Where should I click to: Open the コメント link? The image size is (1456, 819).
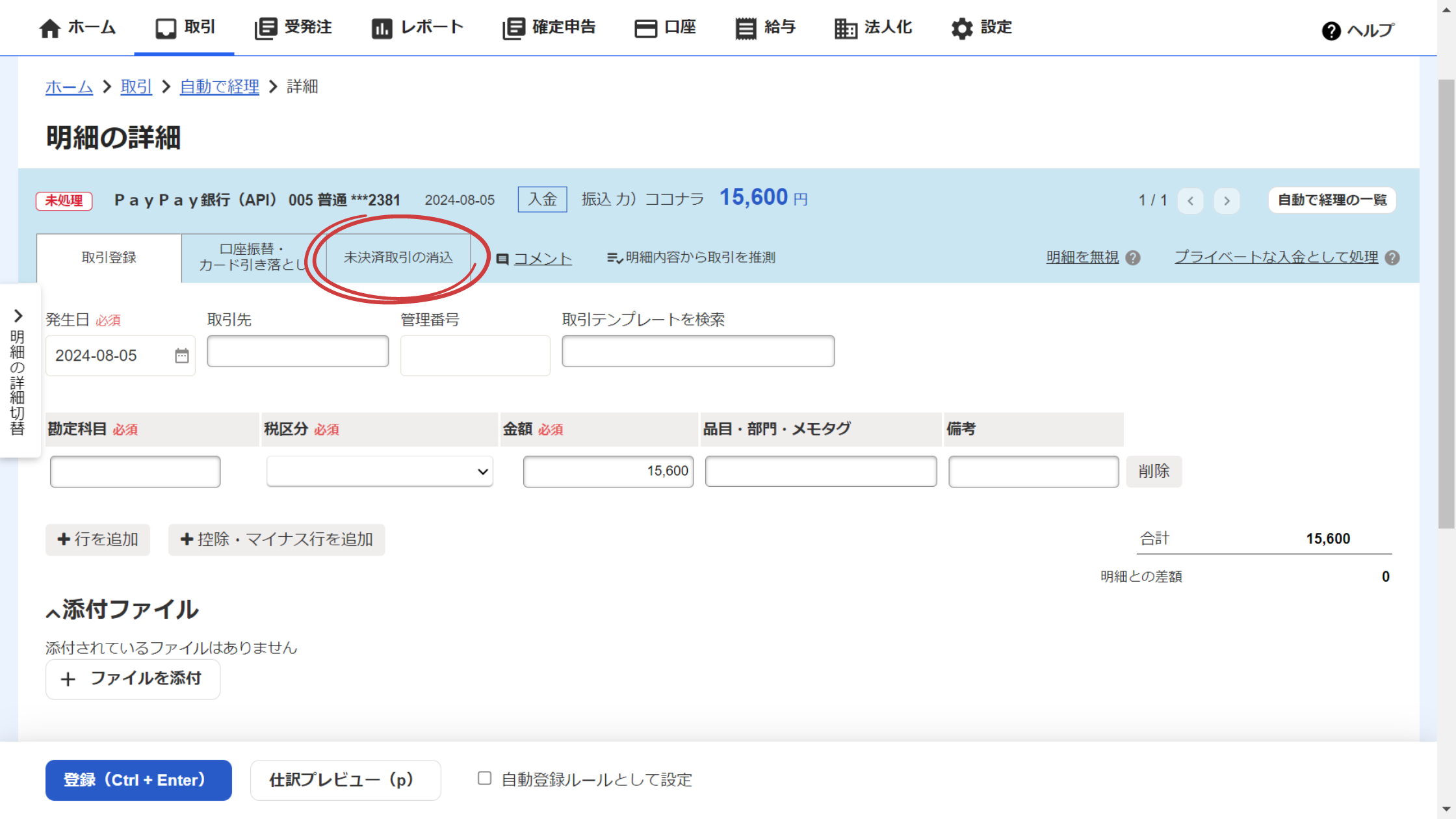pos(542,259)
